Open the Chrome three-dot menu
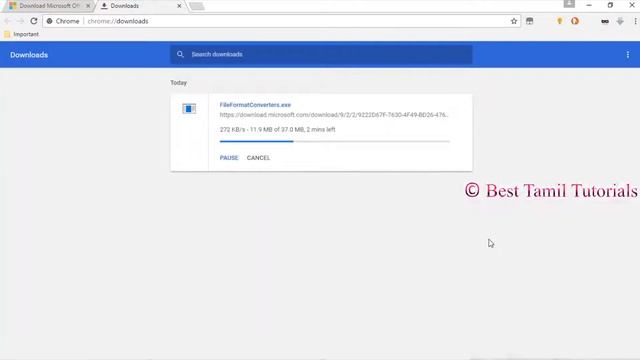Screen dimensions: 640x360 pyautogui.click(x=636, y=21)
